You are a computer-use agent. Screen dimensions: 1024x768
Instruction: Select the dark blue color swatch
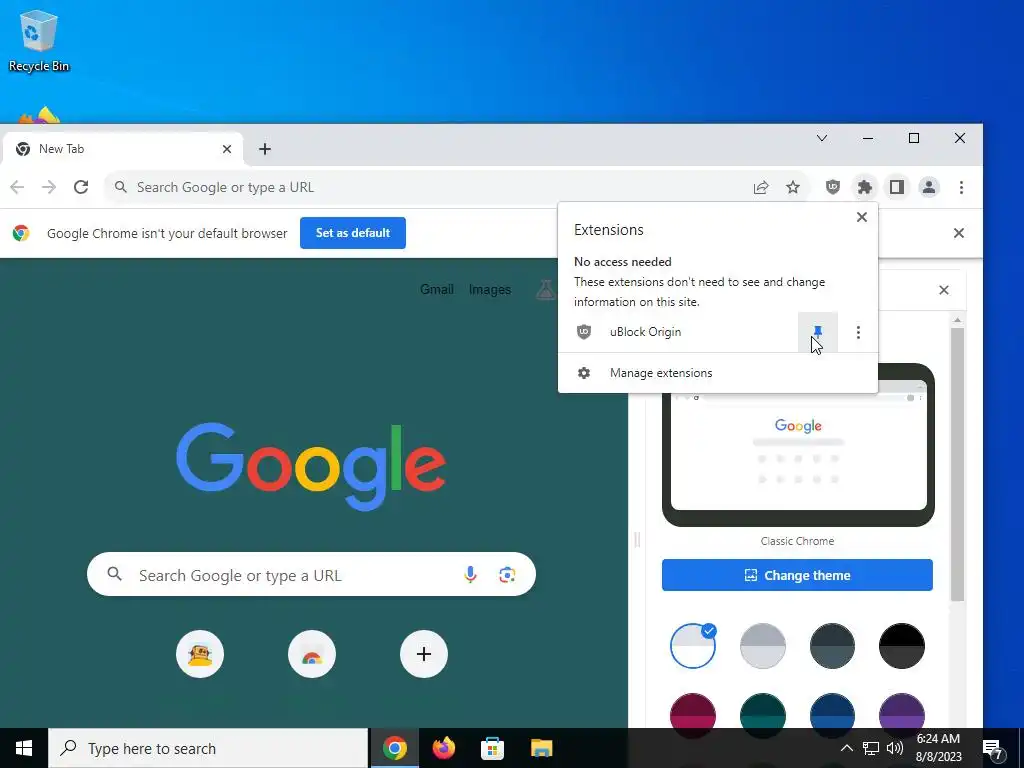(832, 711)
